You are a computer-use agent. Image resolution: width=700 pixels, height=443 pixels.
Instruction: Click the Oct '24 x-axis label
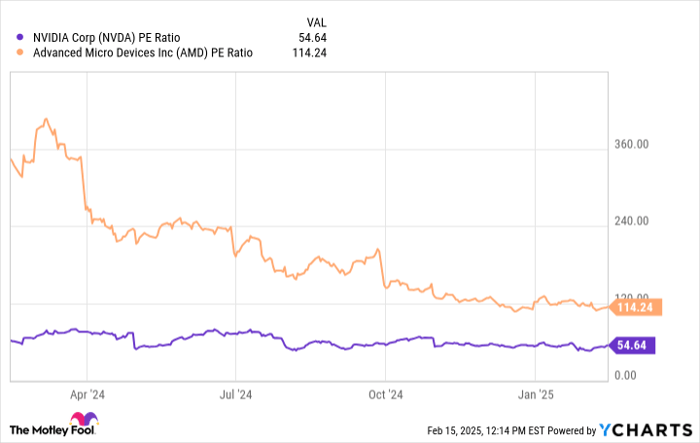[x=385, y=394]
